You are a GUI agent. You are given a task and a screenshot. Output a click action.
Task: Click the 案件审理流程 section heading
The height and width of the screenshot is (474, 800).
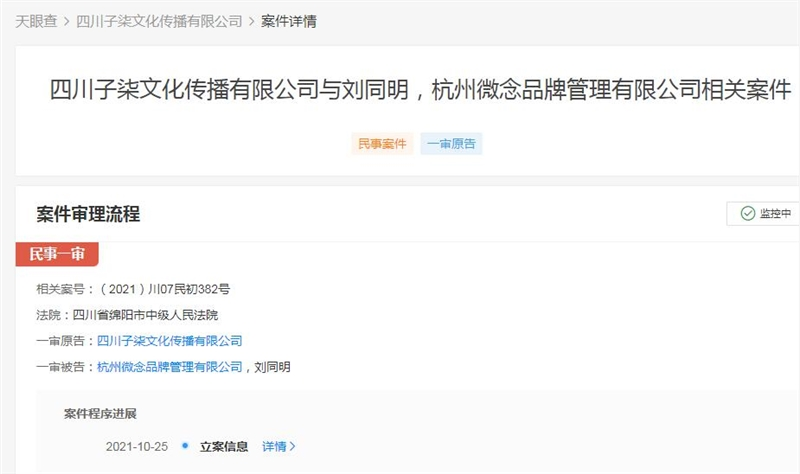click(88, 213)
